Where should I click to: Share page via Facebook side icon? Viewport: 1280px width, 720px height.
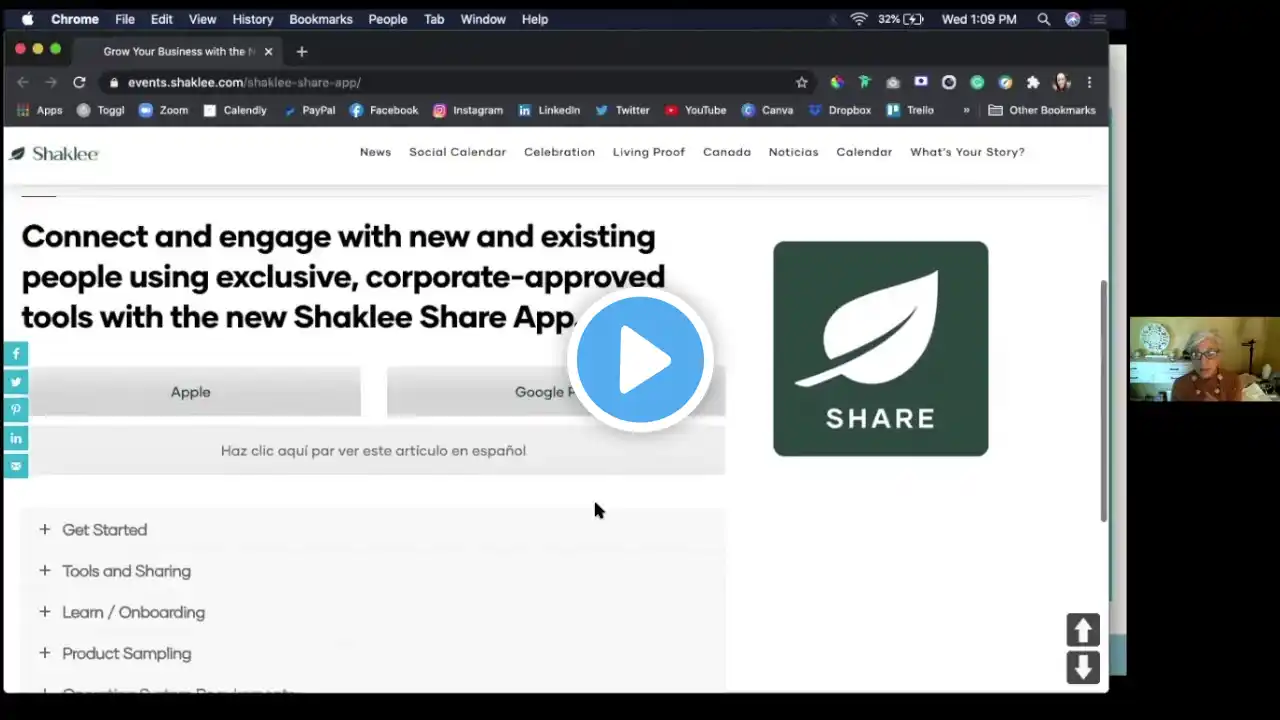(x=16, y=354)
